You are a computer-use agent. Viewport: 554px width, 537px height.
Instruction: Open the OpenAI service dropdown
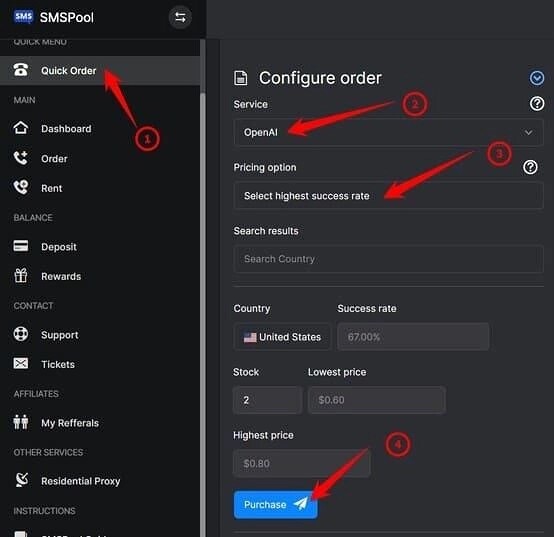coord(388,132)
